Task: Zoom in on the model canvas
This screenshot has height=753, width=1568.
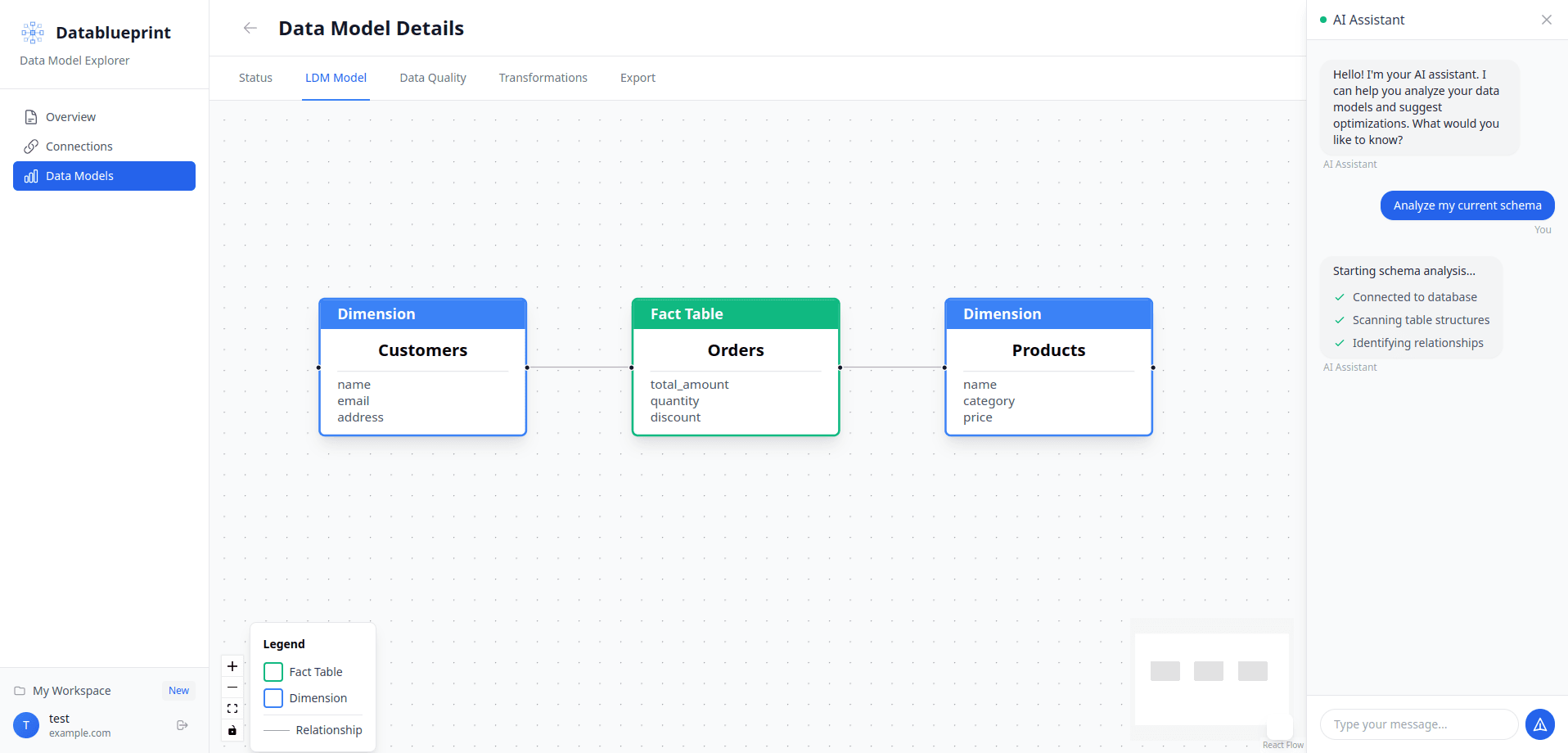Action: (232, 666)
